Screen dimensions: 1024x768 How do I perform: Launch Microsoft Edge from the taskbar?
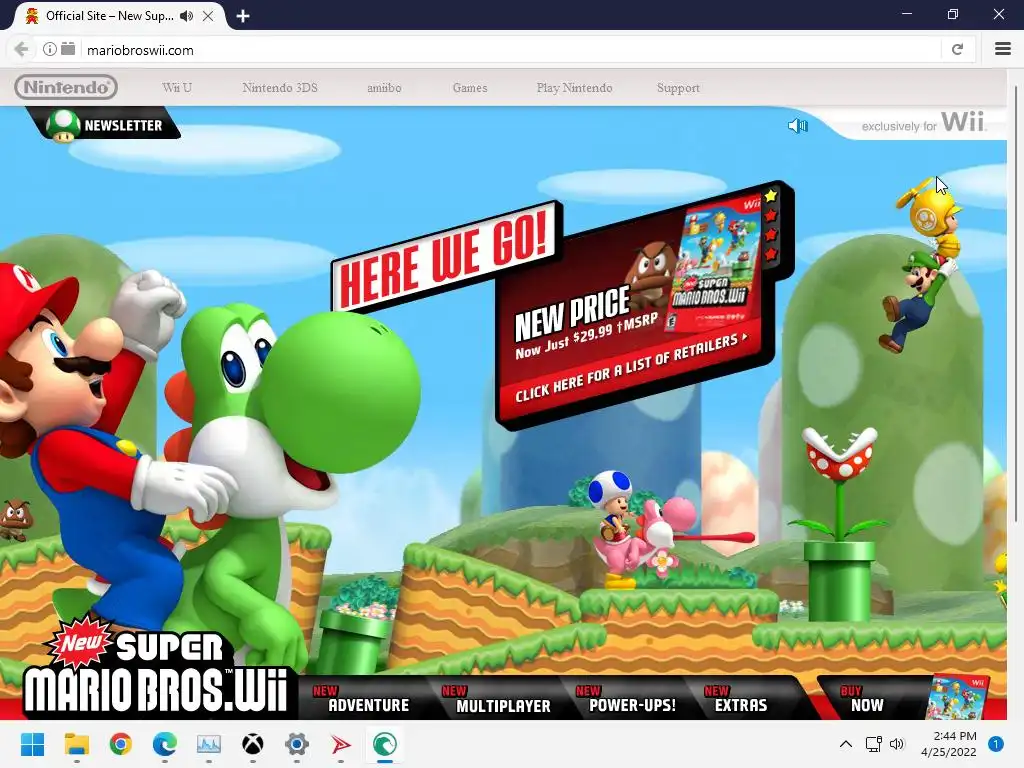pyautogui.click(x=165, y=744)
